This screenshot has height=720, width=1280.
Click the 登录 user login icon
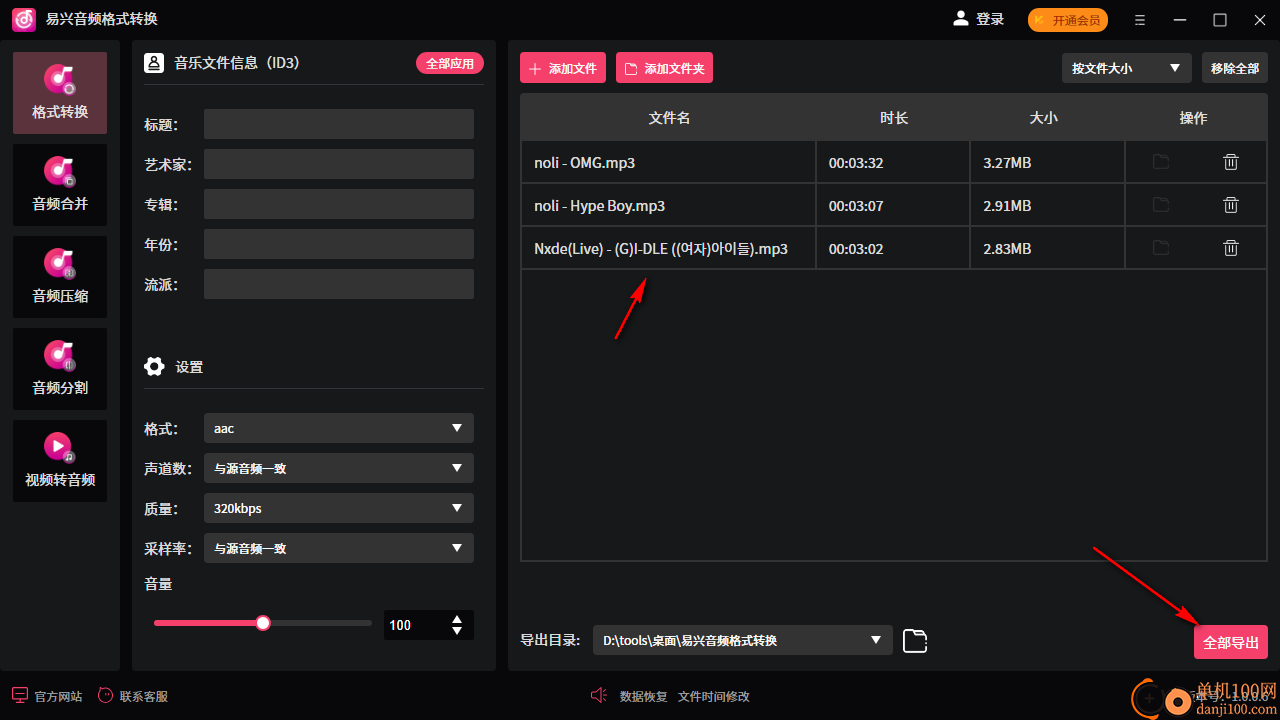coord(961,19)
